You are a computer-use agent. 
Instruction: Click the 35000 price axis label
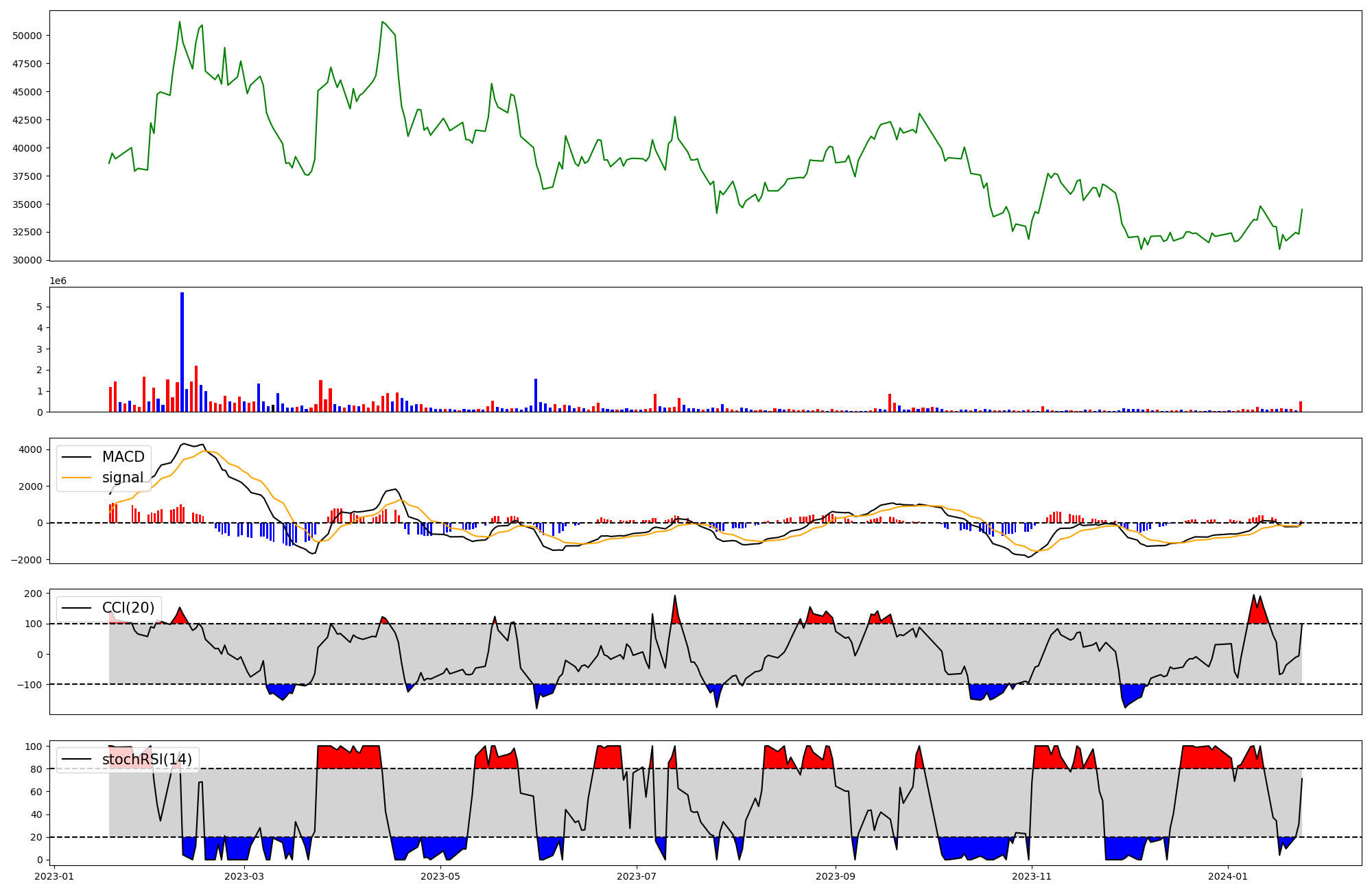(27, 204)
